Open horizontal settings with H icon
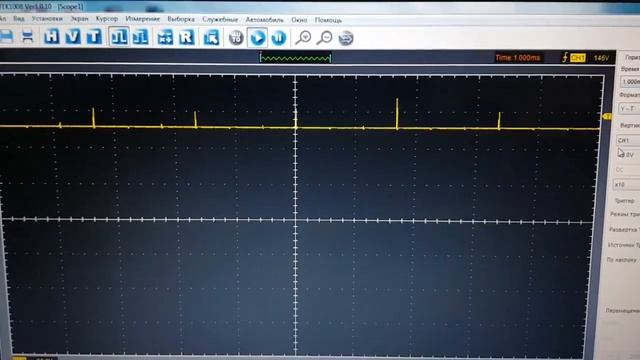Image resolution: width=640 pixels, height=360 pixels. coord(52,37)
